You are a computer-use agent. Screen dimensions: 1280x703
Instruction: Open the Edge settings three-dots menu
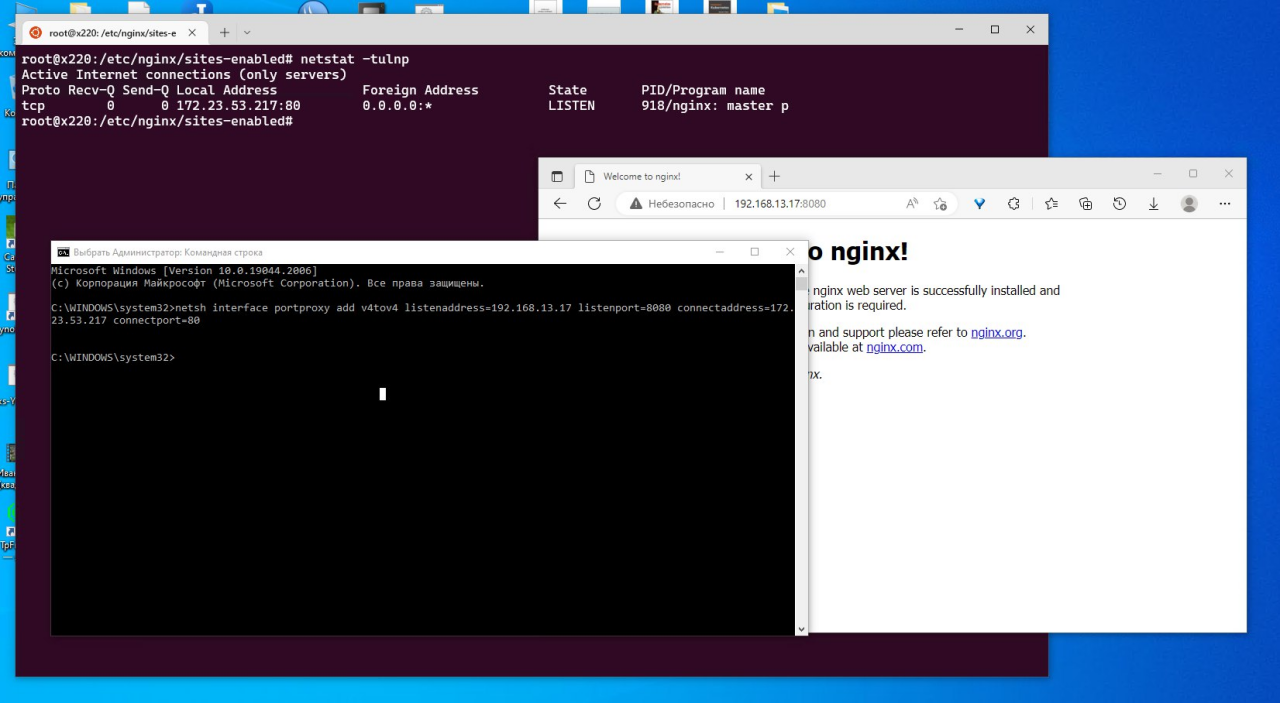(1225, 203)
